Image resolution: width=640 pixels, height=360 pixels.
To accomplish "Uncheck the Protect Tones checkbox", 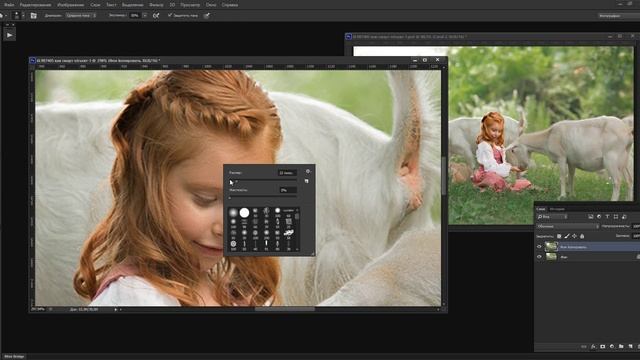I will pyautogui.click(x=170, y=15).
